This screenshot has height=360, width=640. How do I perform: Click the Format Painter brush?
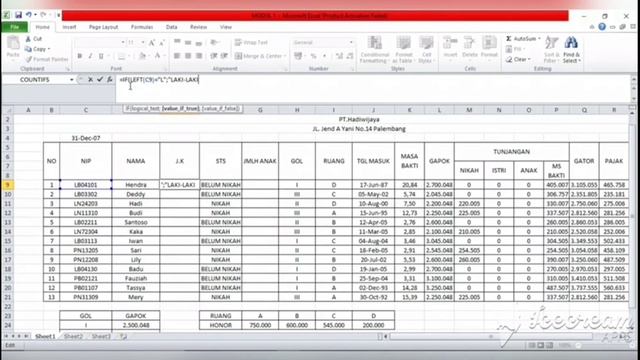pyautogui.click(x=46, y=59)
